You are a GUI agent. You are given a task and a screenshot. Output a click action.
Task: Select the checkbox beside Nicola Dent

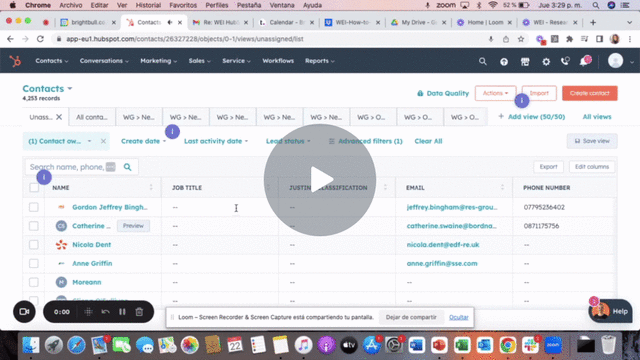(34, 244)
